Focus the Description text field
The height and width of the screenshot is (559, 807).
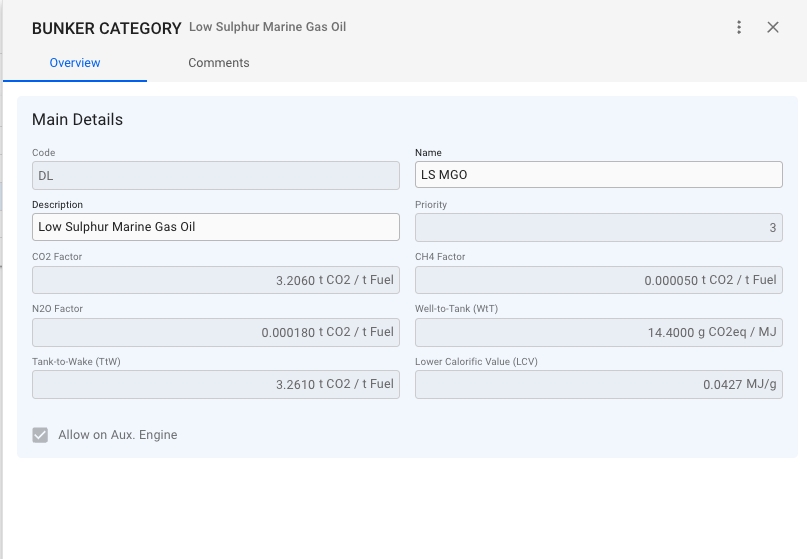coord(215,227)
